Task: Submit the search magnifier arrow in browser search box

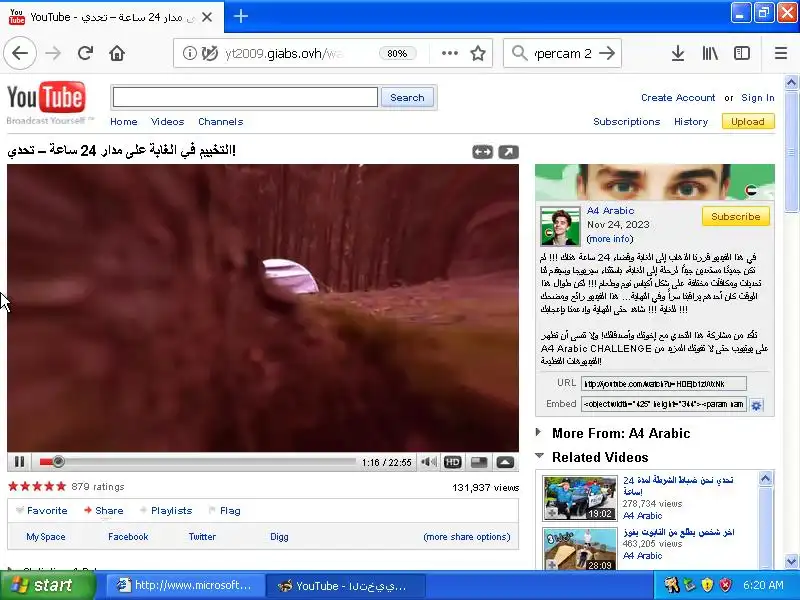Action: tap(607, 53)
